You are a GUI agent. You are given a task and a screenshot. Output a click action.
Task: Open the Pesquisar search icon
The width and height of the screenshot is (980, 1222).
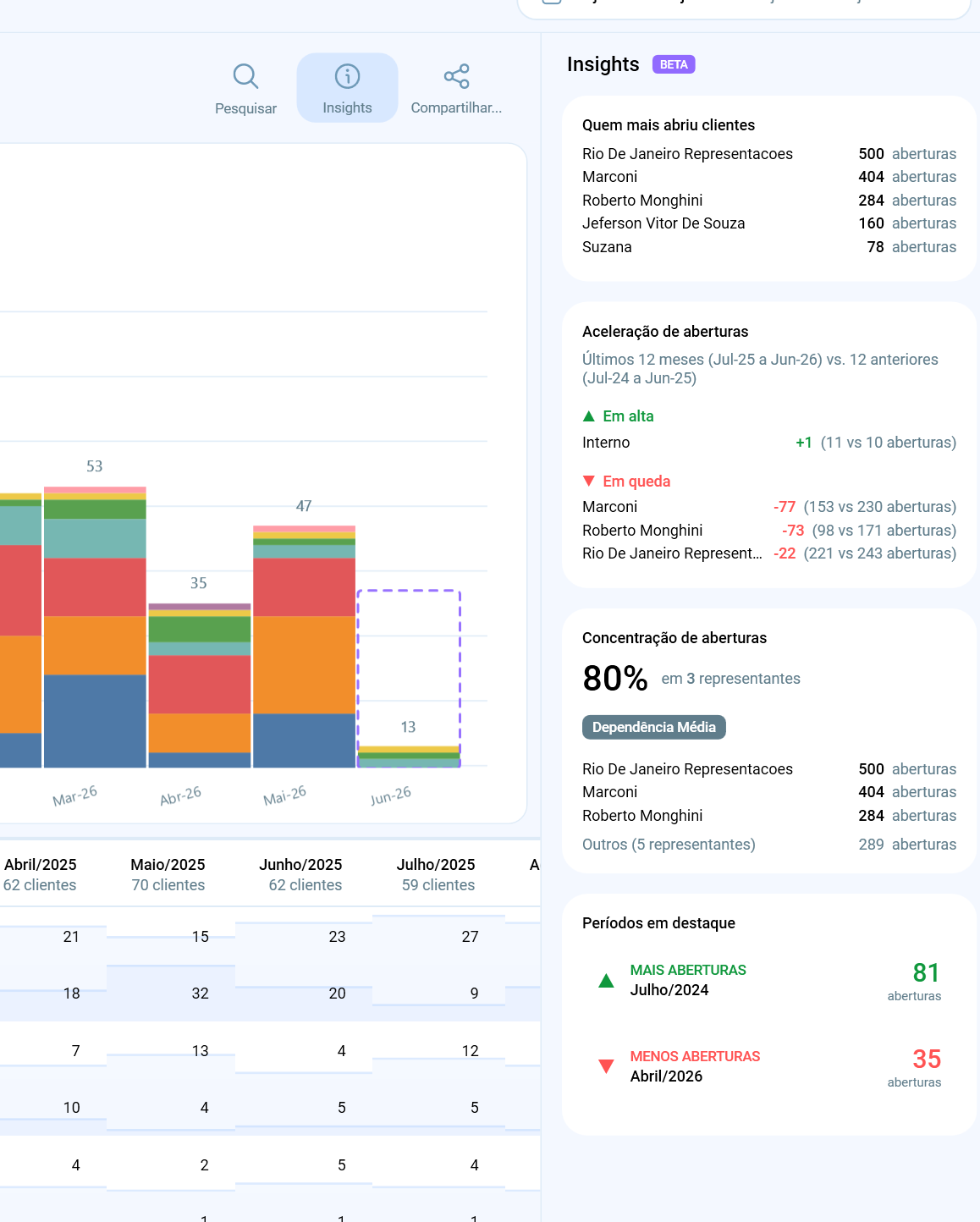click(245, 76)
